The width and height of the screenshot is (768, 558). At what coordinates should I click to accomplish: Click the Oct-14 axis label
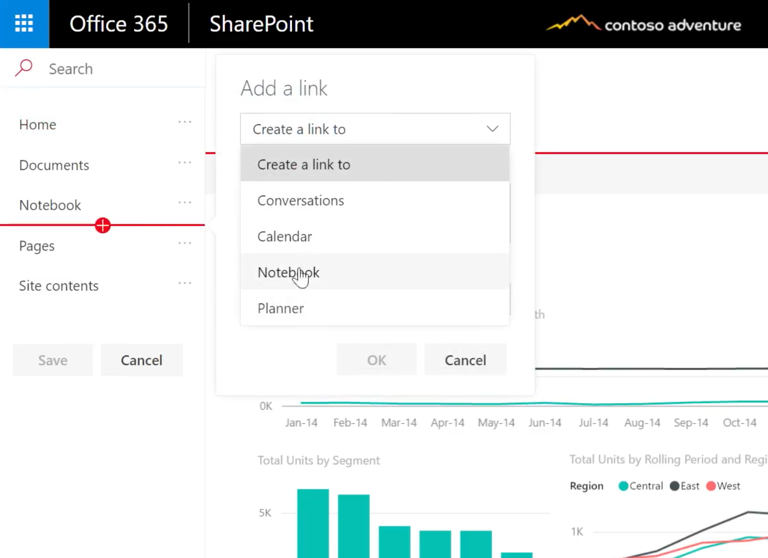(740, 423)
